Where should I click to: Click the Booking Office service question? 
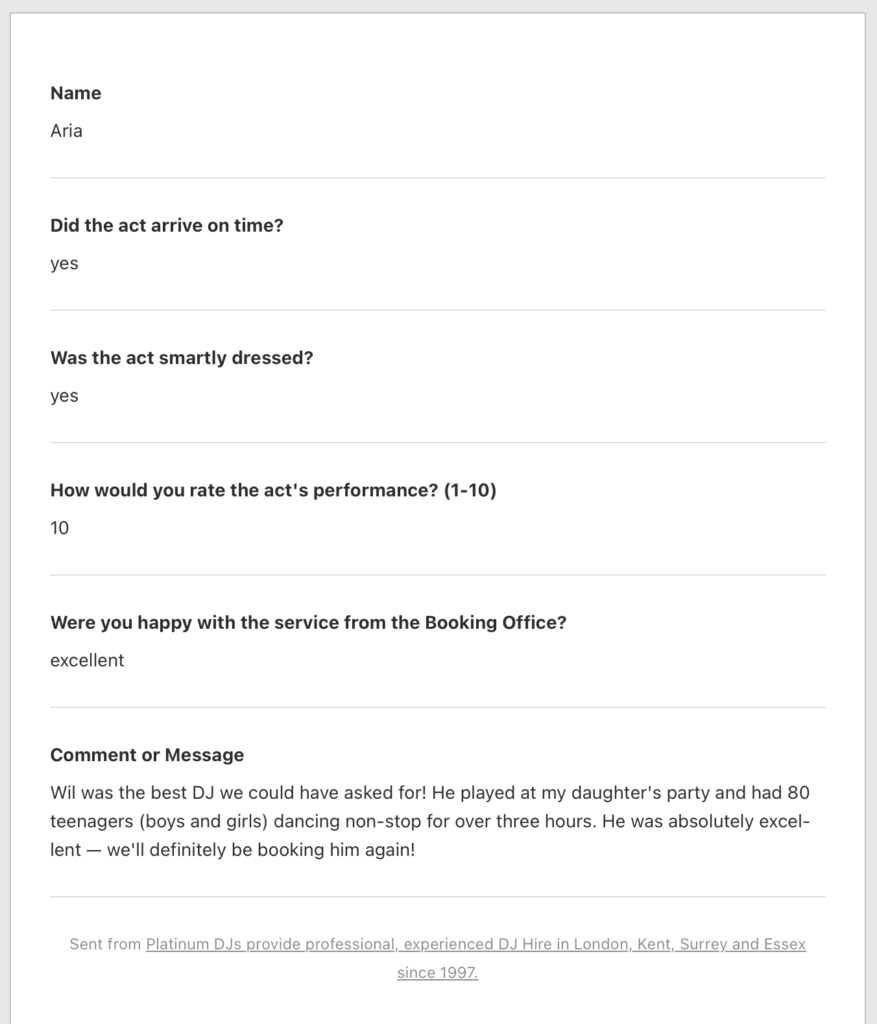(x=308, y=622)
